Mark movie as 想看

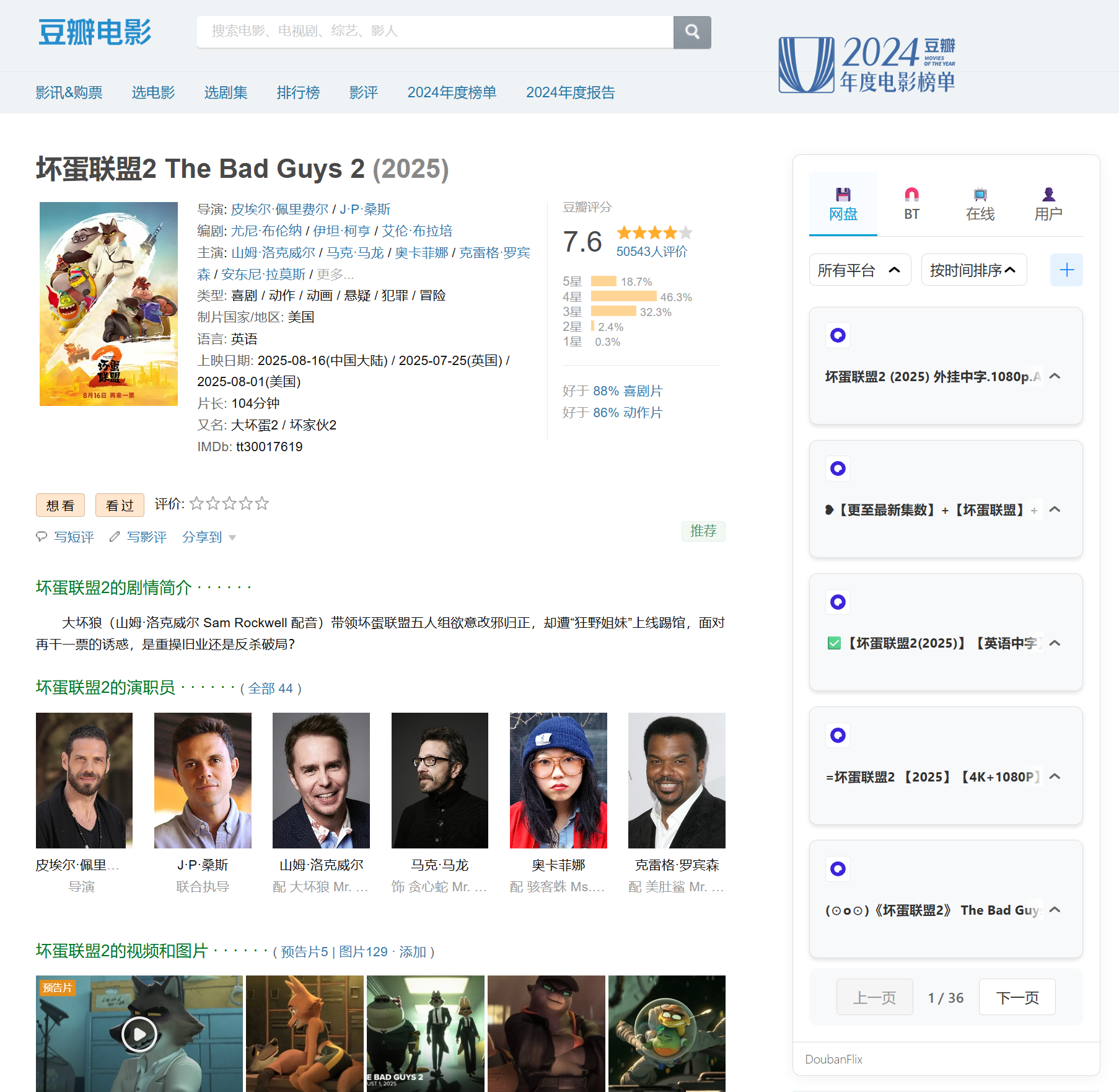[x=60, y=505]
